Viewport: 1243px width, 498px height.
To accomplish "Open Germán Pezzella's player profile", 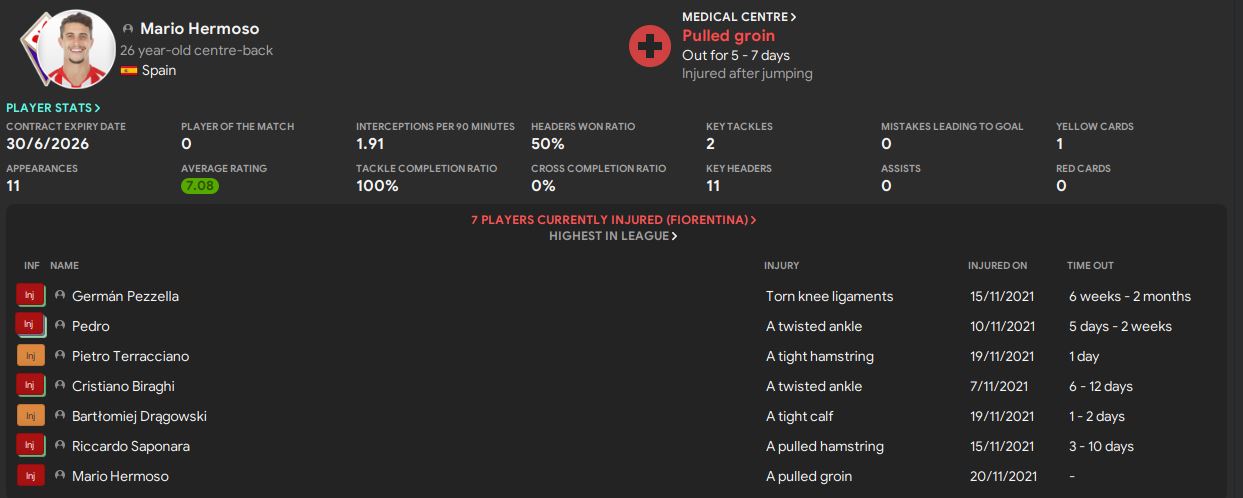I will click(125, 296).
